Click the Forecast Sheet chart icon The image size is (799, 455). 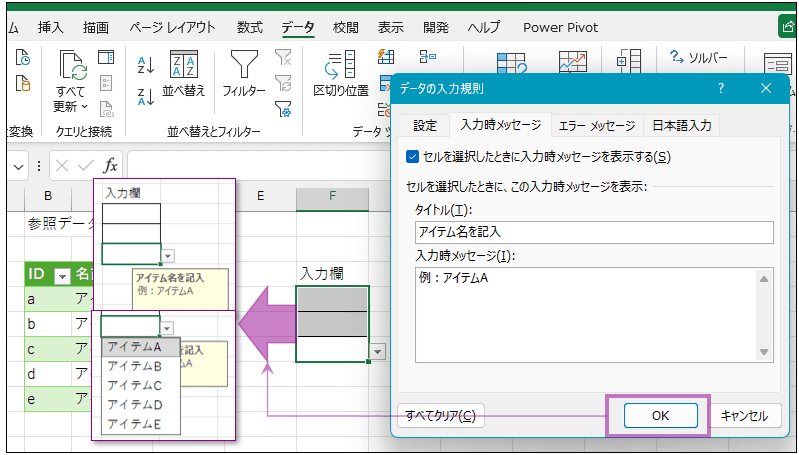(573, 63)
